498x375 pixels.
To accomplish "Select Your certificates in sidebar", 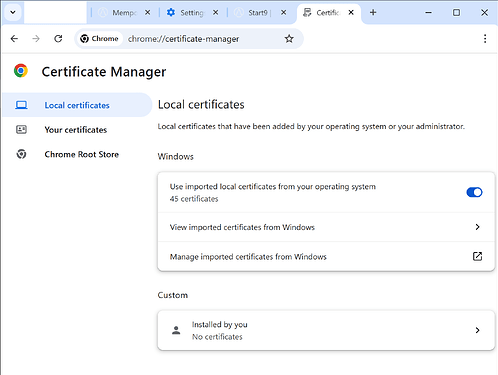I will point(76,130).
